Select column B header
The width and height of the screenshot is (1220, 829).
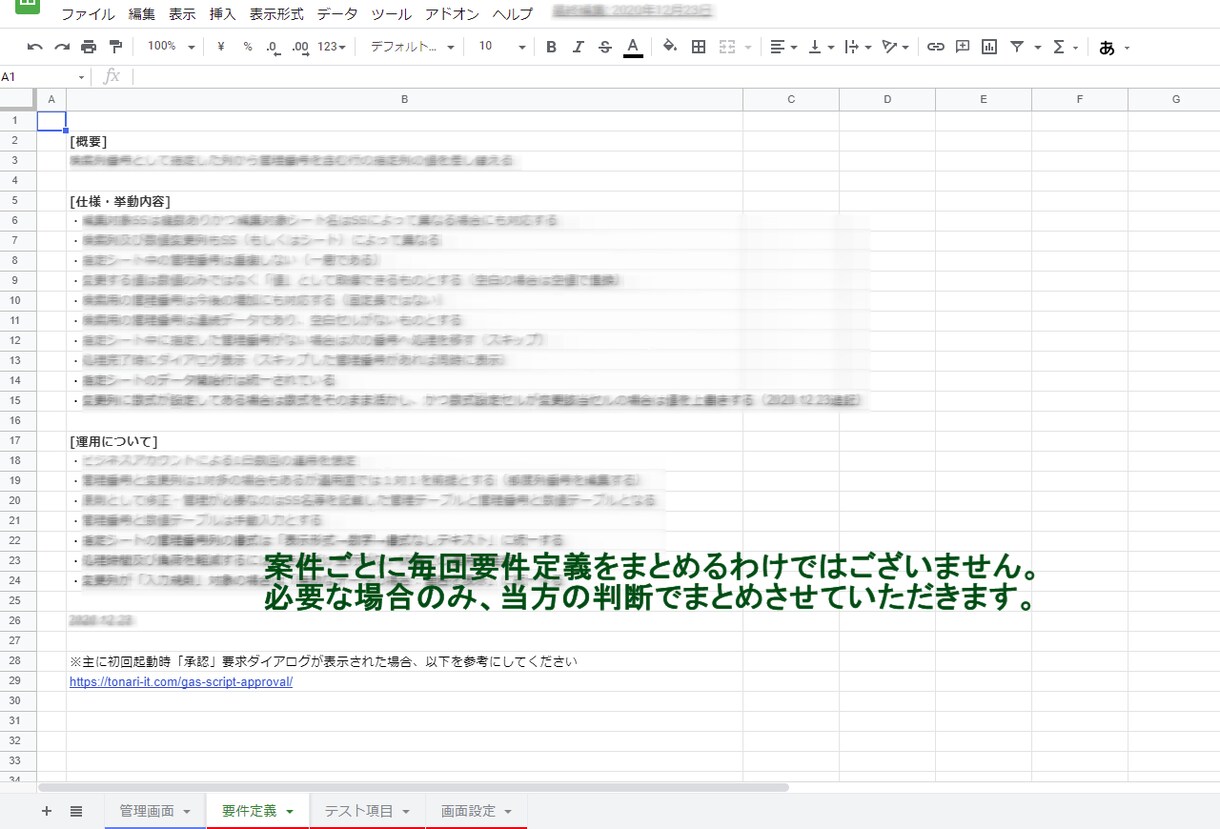coord(404,99)
